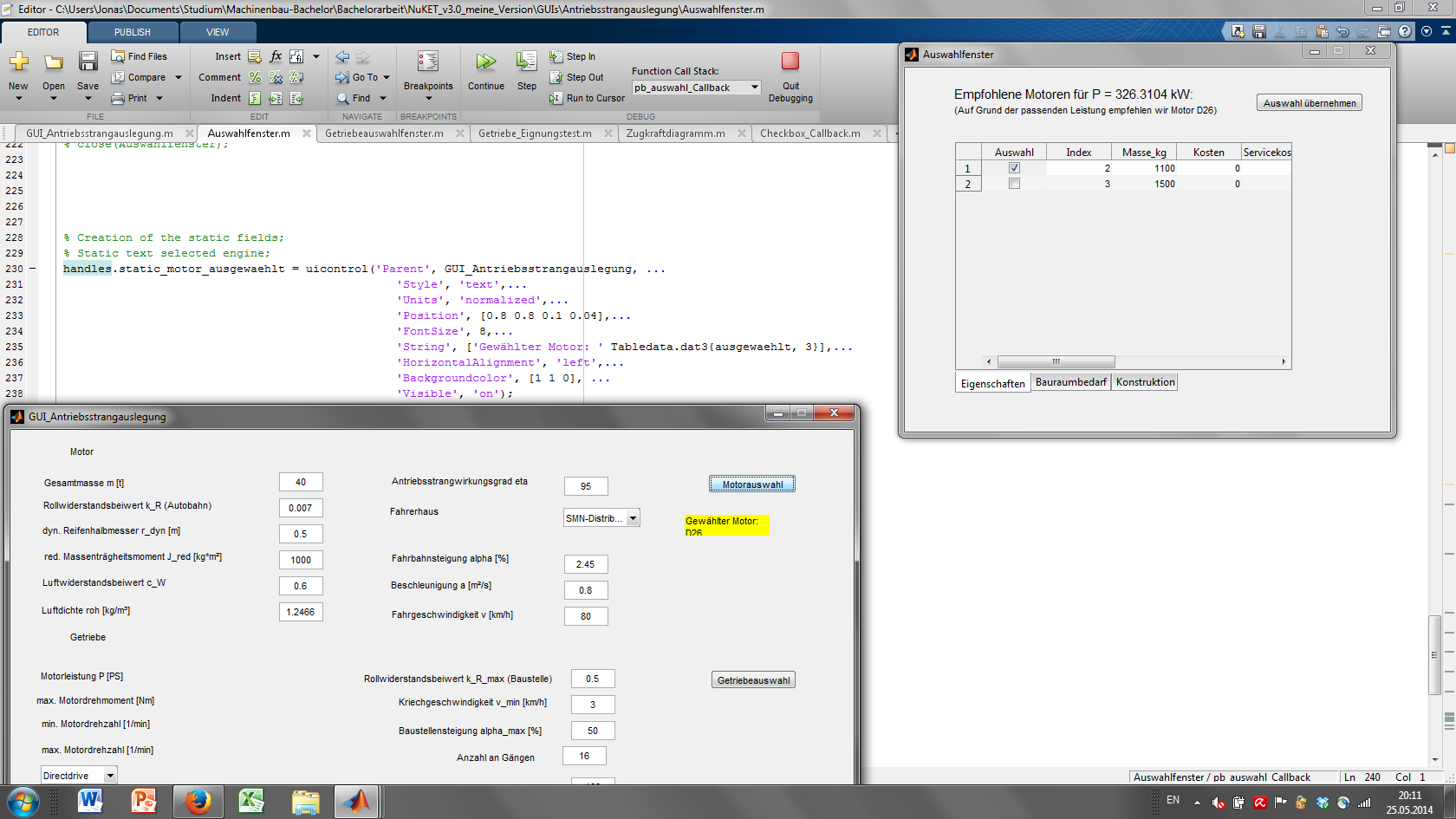Click the Find Files icon

[119, 56]
